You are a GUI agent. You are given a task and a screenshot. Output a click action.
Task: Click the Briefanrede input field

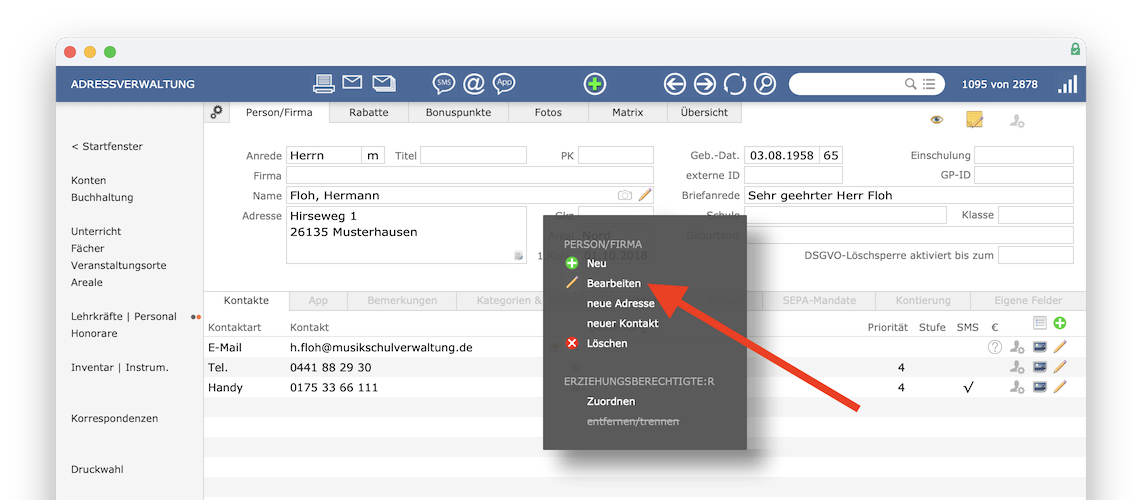point(908,195)
